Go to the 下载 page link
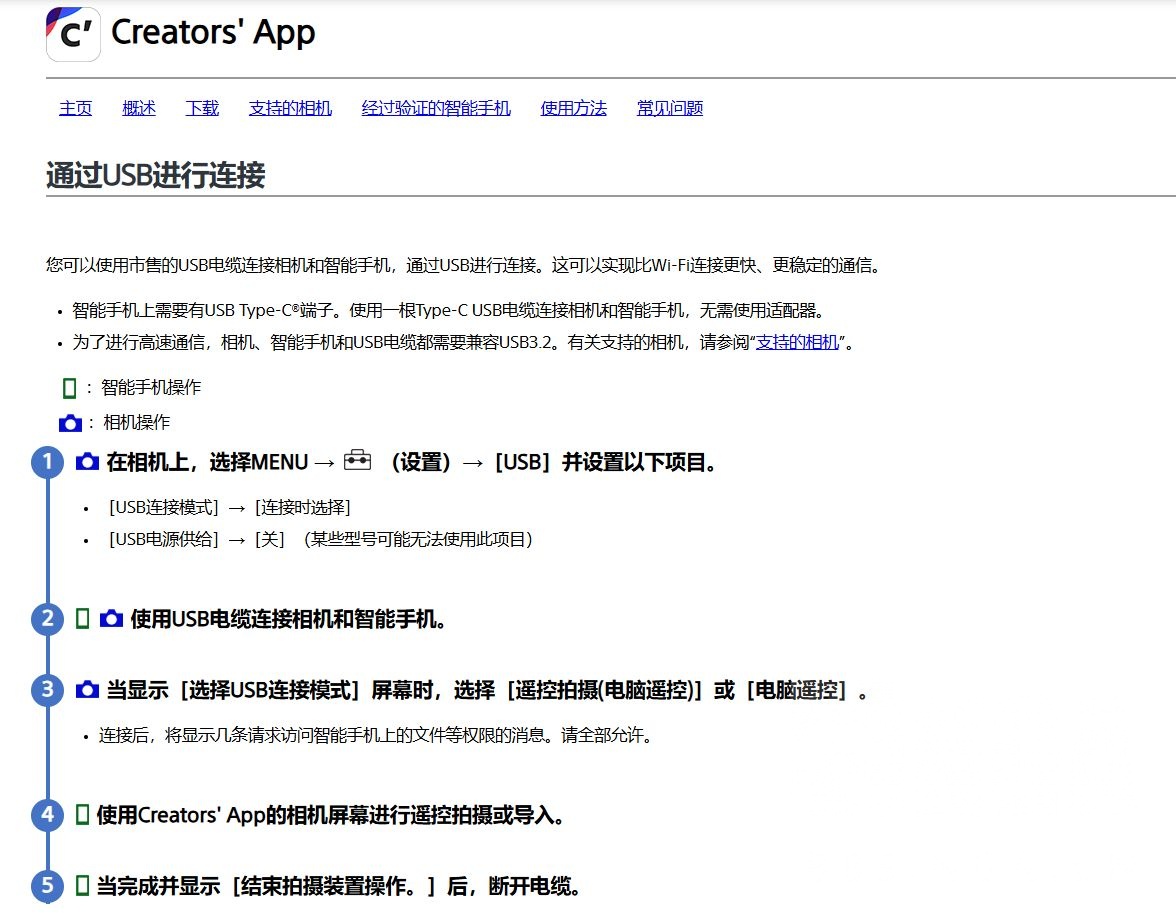 [202, 108]
